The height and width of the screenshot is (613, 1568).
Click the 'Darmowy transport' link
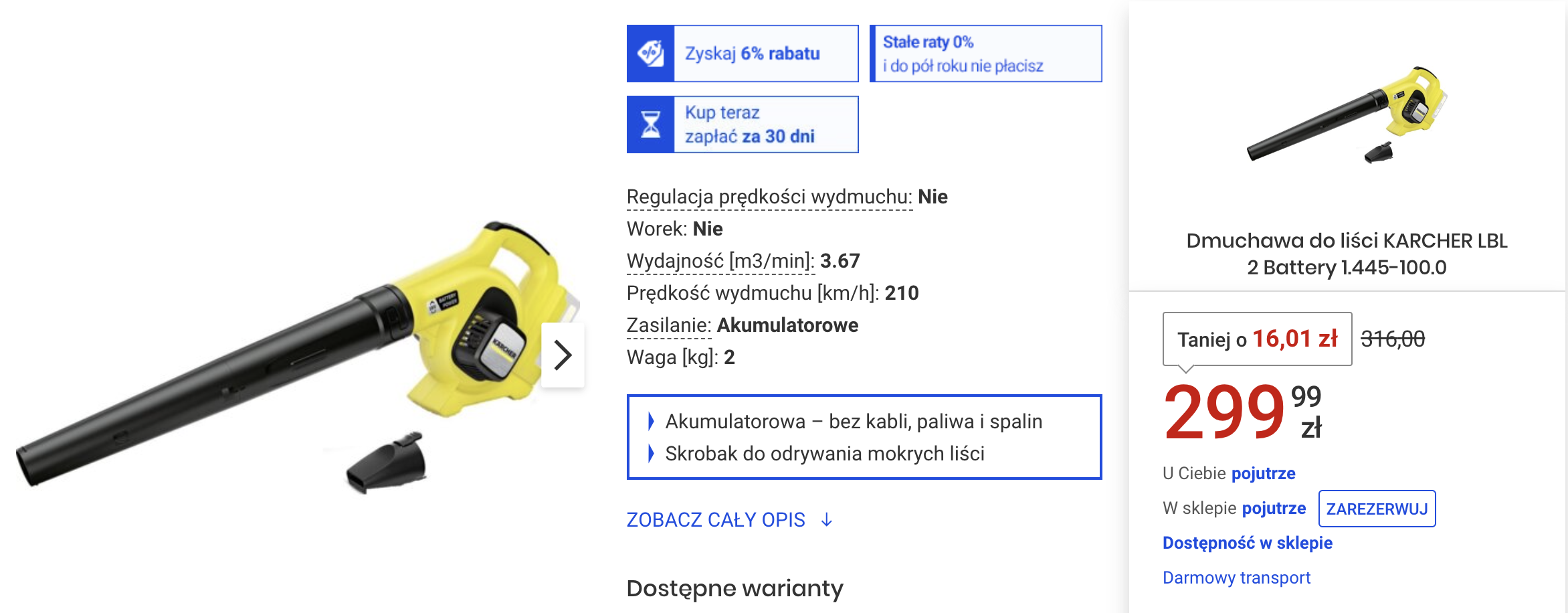click(x=1235, y=577)
